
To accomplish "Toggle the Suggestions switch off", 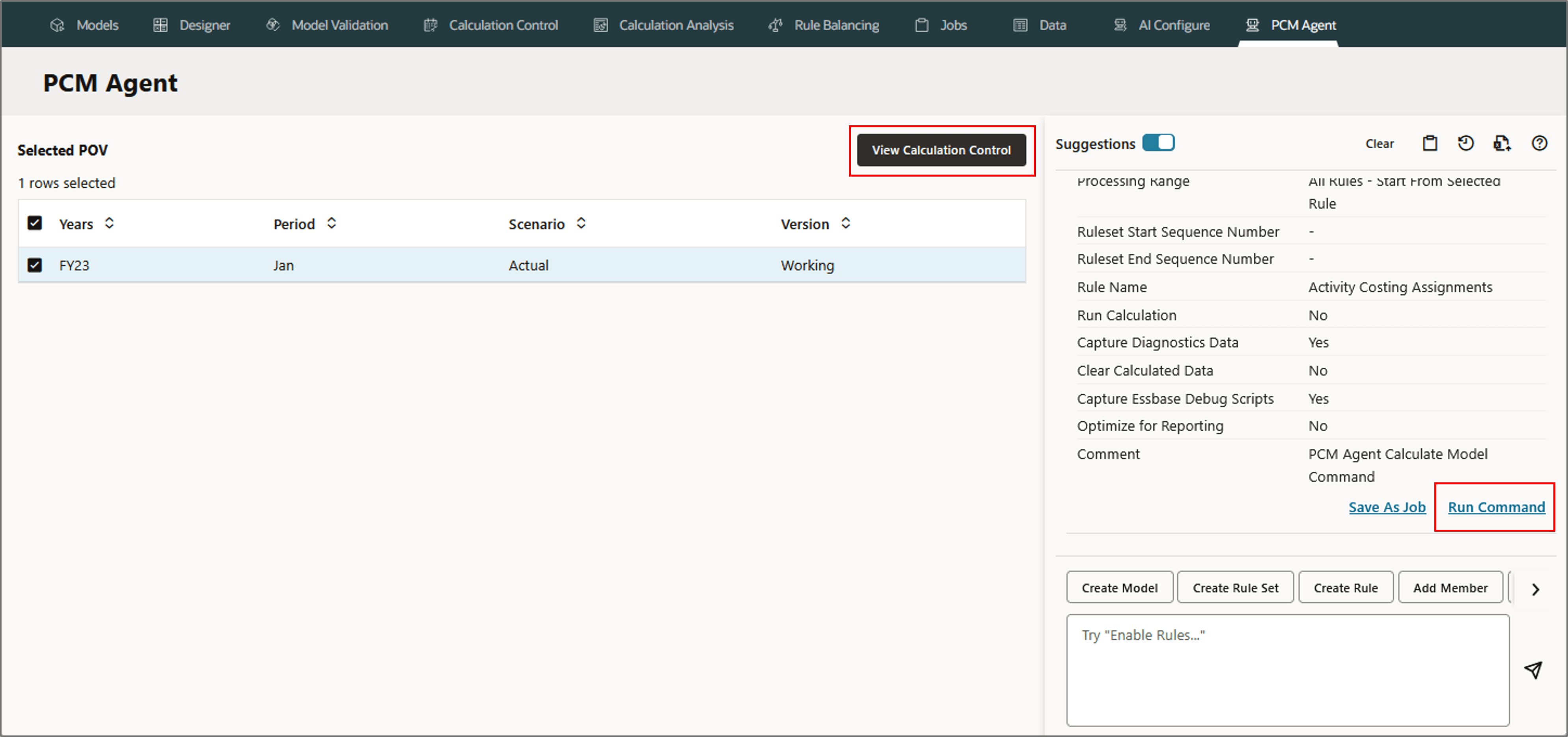I will [x=1158, y=143].
